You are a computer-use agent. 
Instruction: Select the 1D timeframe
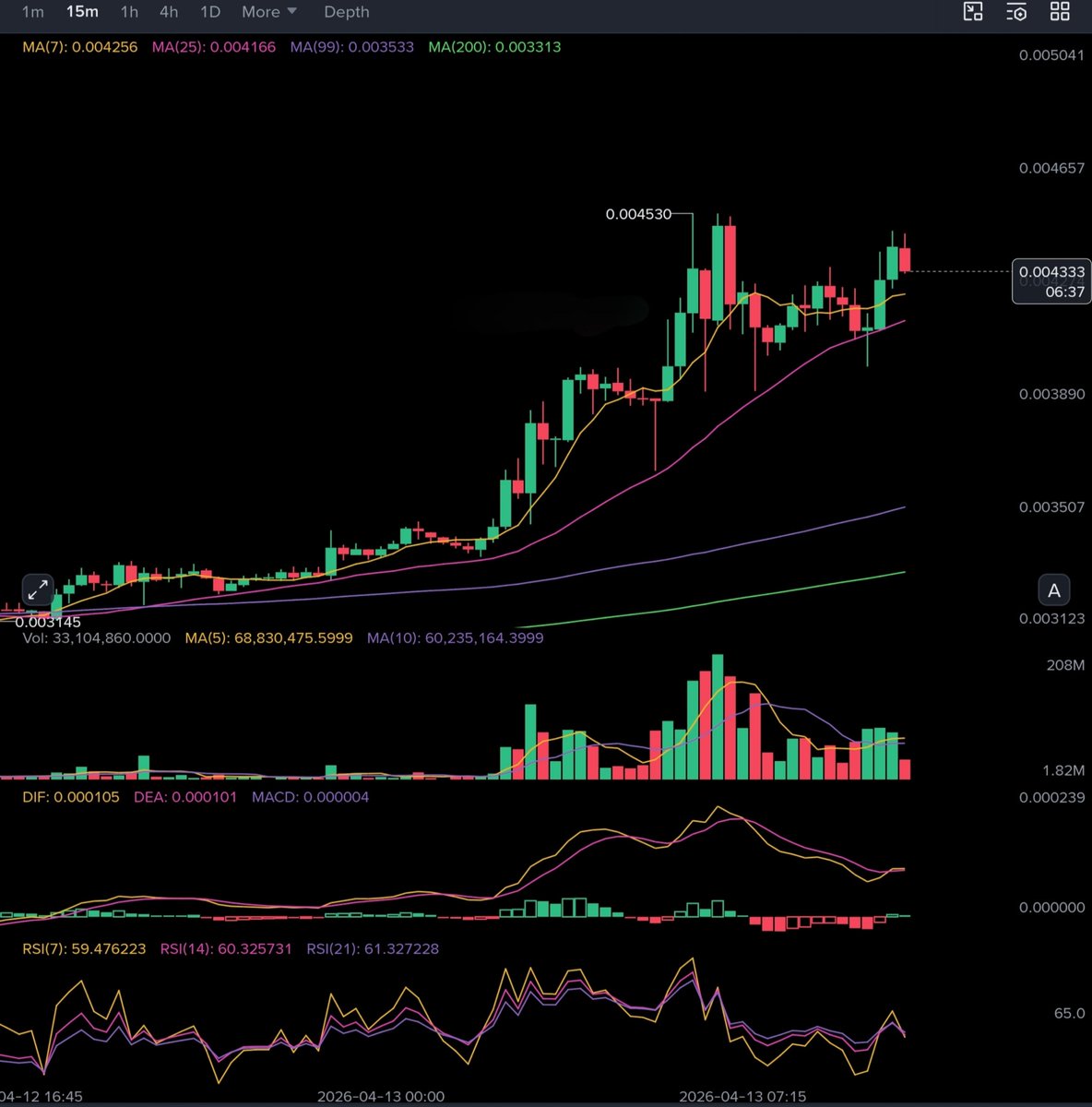210,12
